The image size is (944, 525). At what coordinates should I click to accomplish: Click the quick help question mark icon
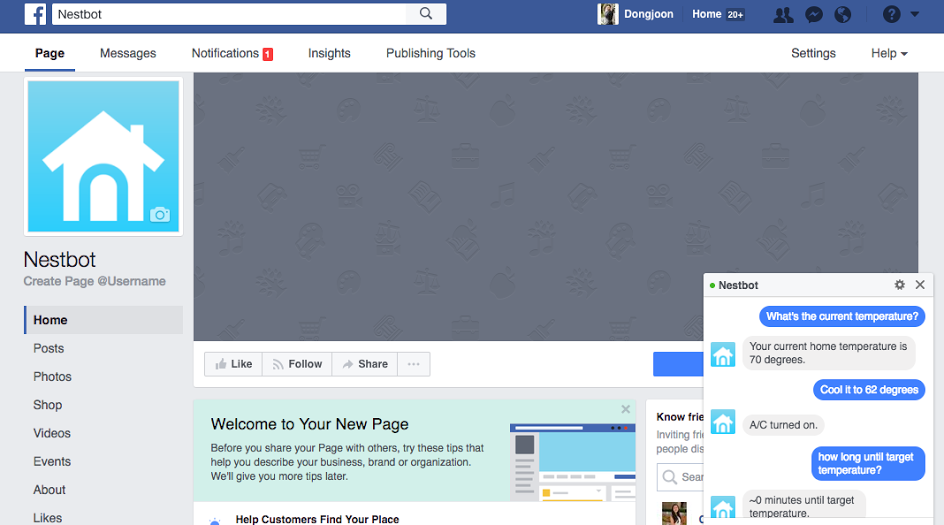892,14
